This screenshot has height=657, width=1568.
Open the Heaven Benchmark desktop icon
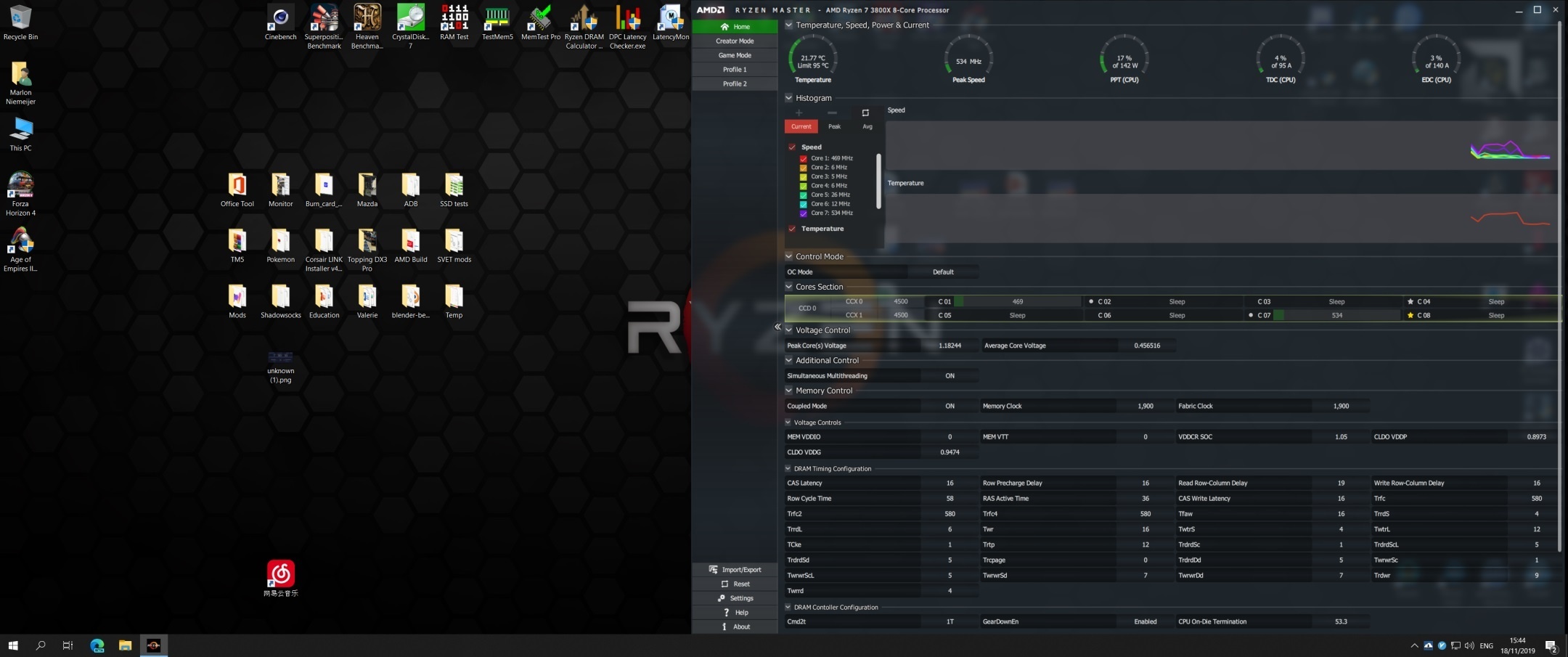(x=367, y=27)
